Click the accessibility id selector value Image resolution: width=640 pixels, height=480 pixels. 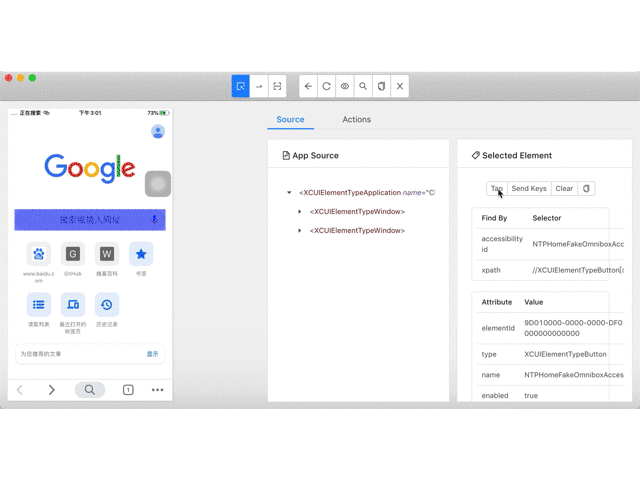tap(578, 244)
